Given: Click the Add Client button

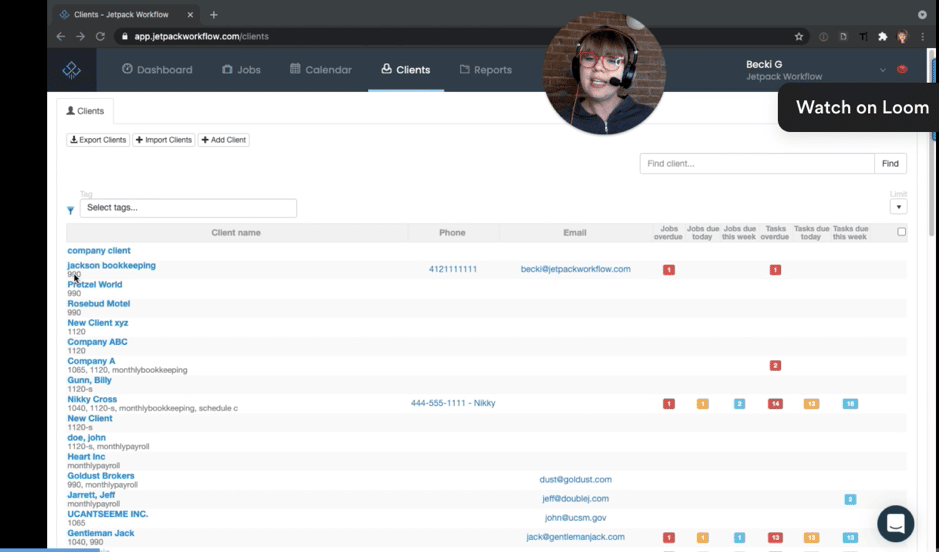Looking at the screenshot, I should coord(223,139).
